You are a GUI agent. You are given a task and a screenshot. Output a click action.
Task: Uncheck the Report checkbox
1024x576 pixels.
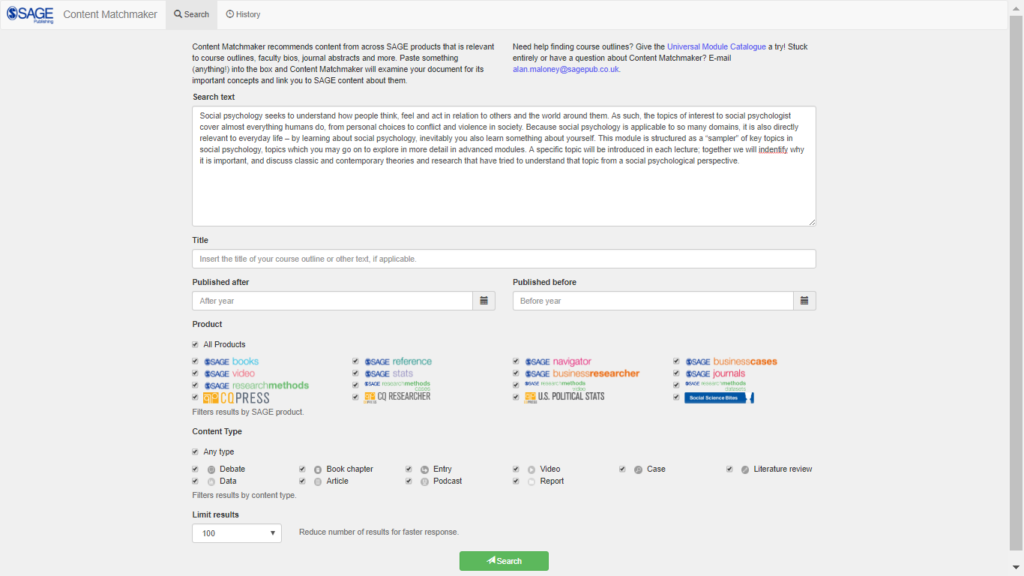coord(516,481)
